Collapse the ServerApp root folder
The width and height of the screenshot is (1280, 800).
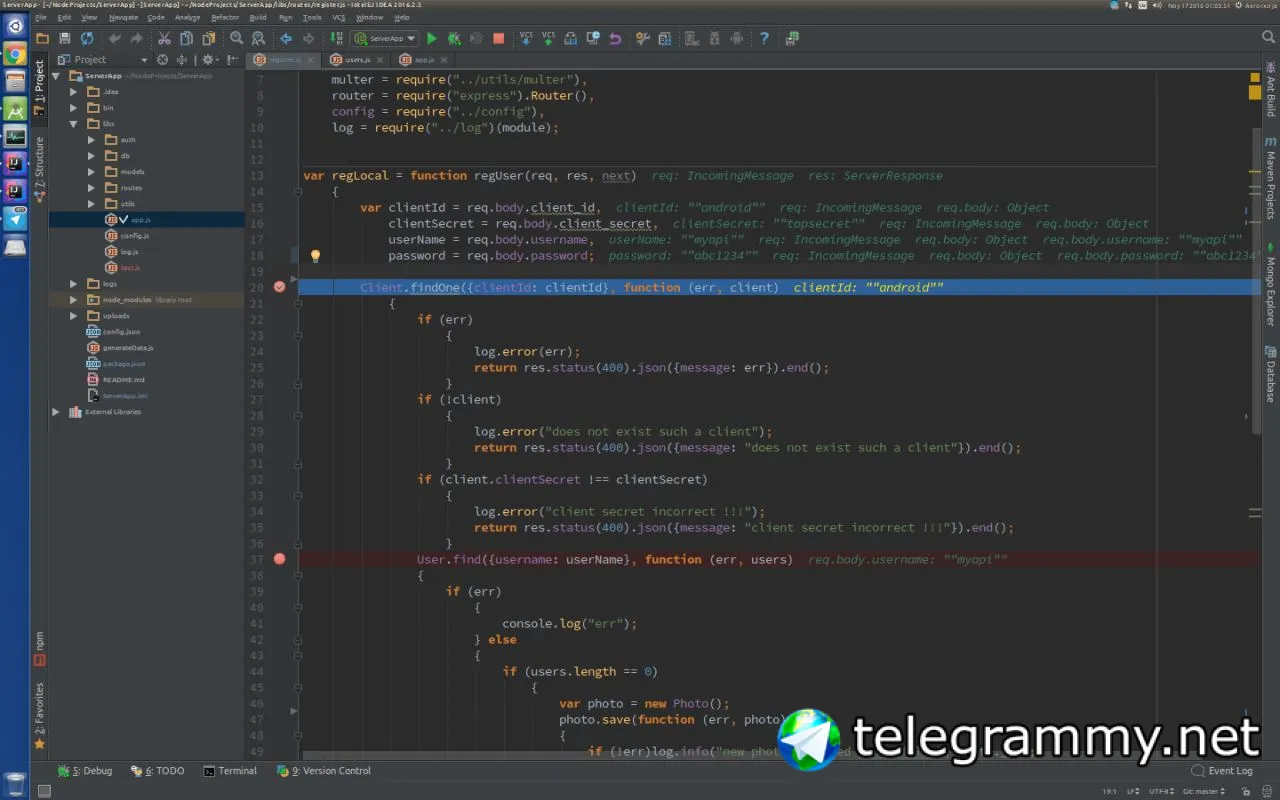pyautogui.click(x=56, y=76)
